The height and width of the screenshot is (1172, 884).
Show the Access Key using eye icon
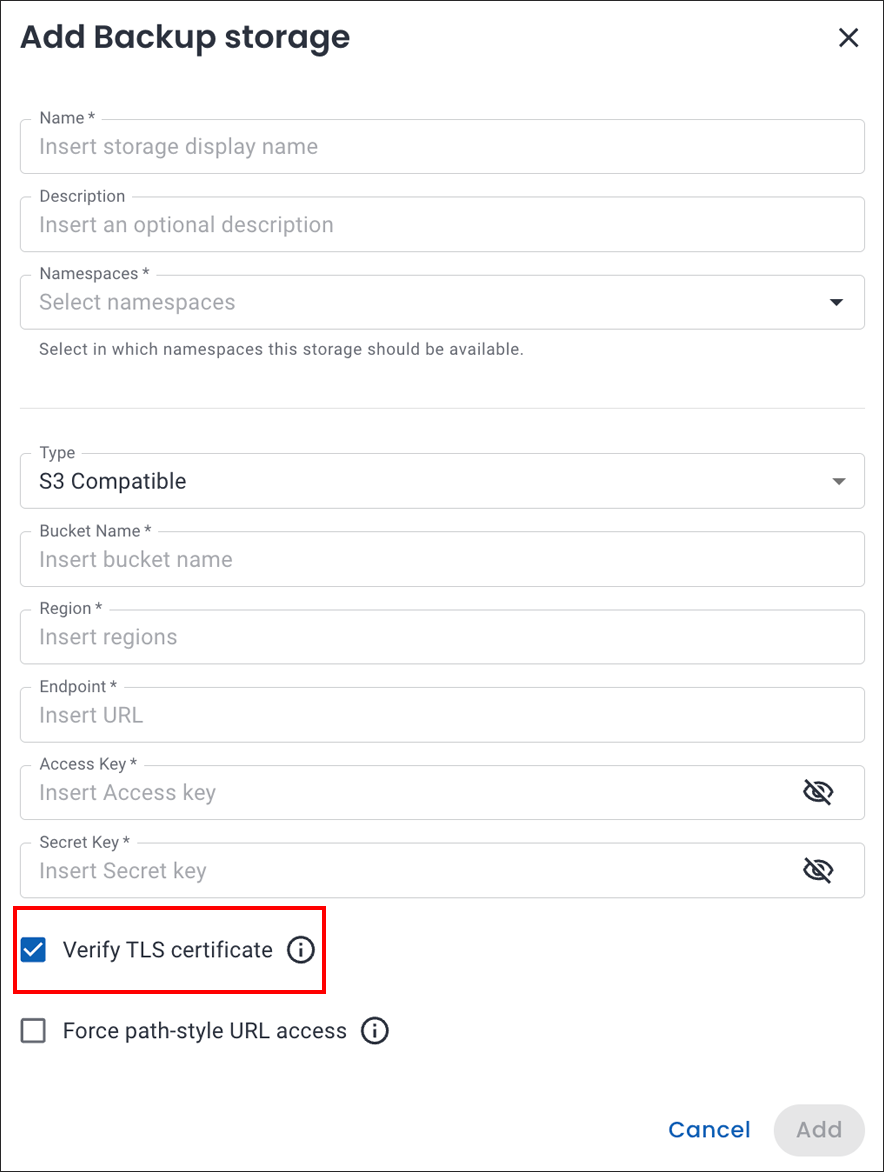[818, 793]
